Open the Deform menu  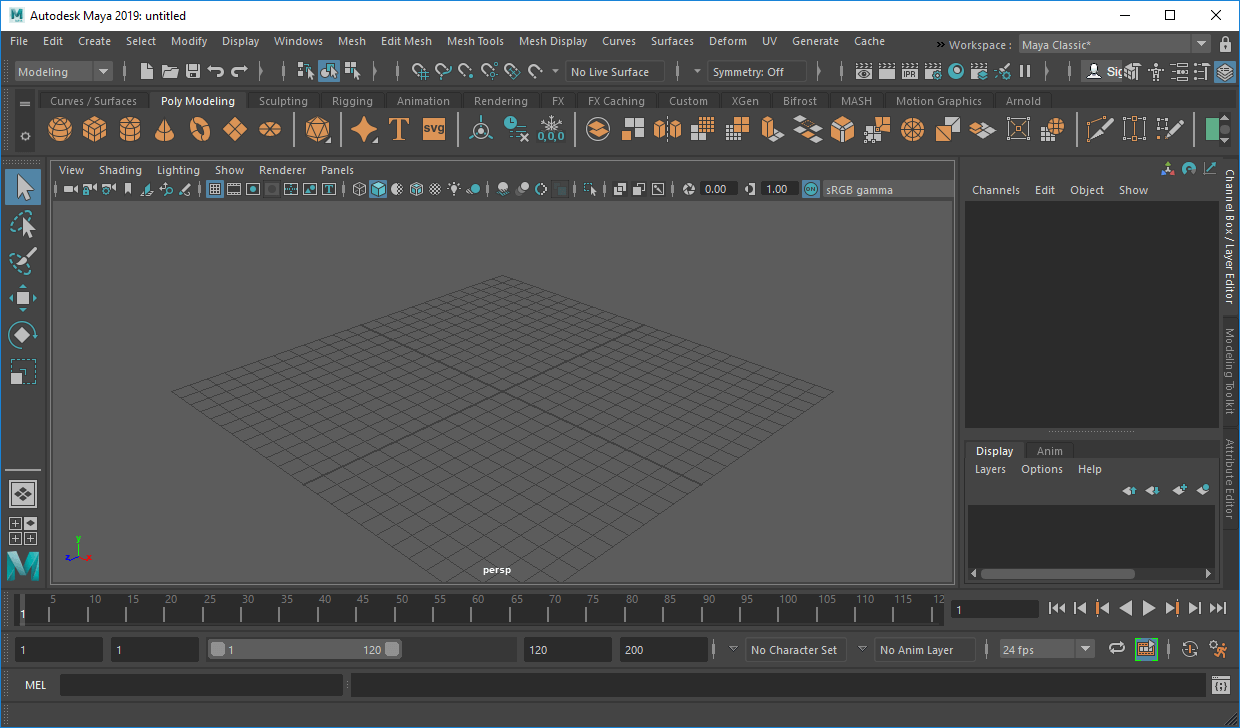click(x=728, y=41)
